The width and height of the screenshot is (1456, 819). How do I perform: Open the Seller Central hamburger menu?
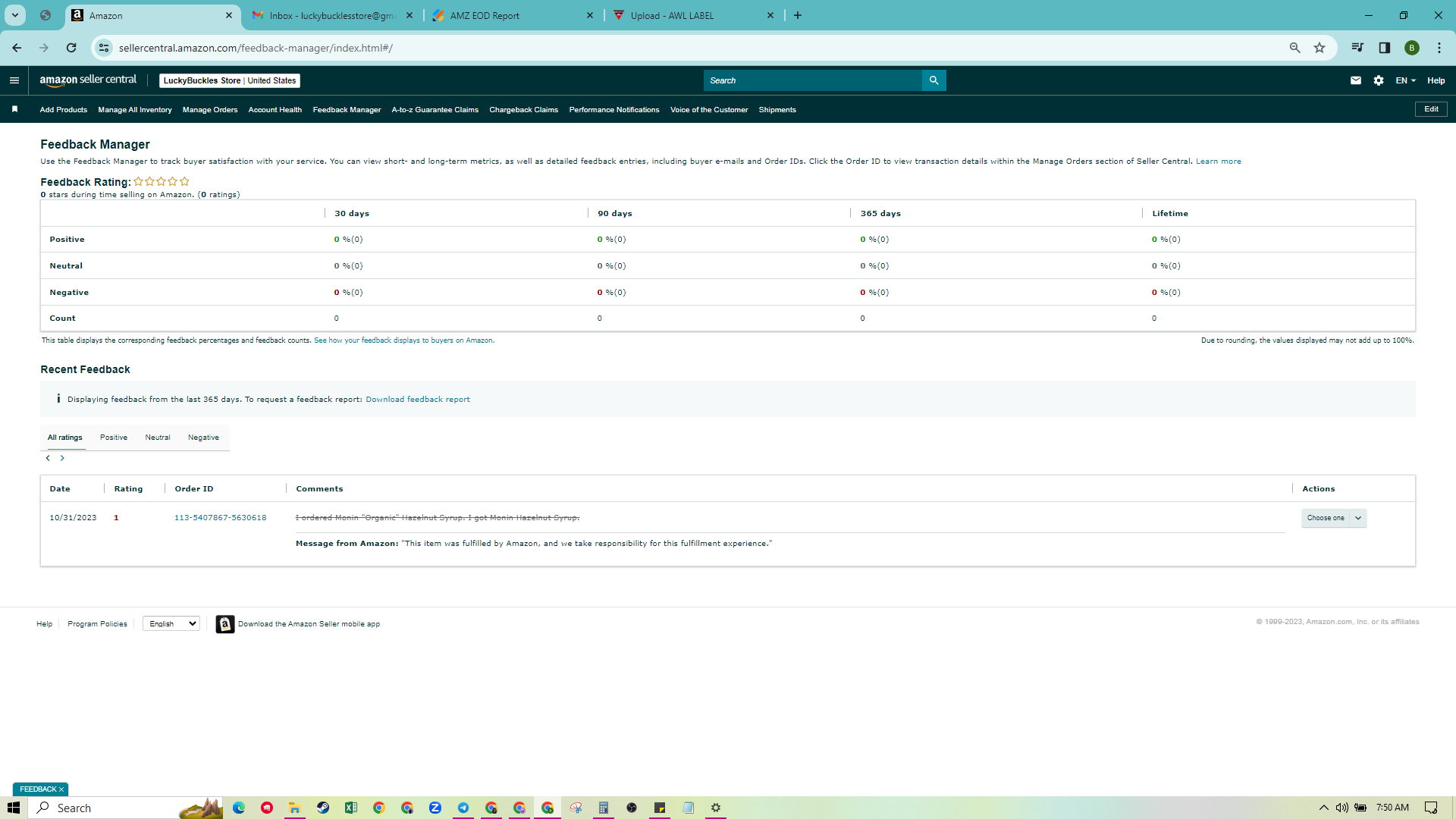pyautogui.click(x=14, y=80)
